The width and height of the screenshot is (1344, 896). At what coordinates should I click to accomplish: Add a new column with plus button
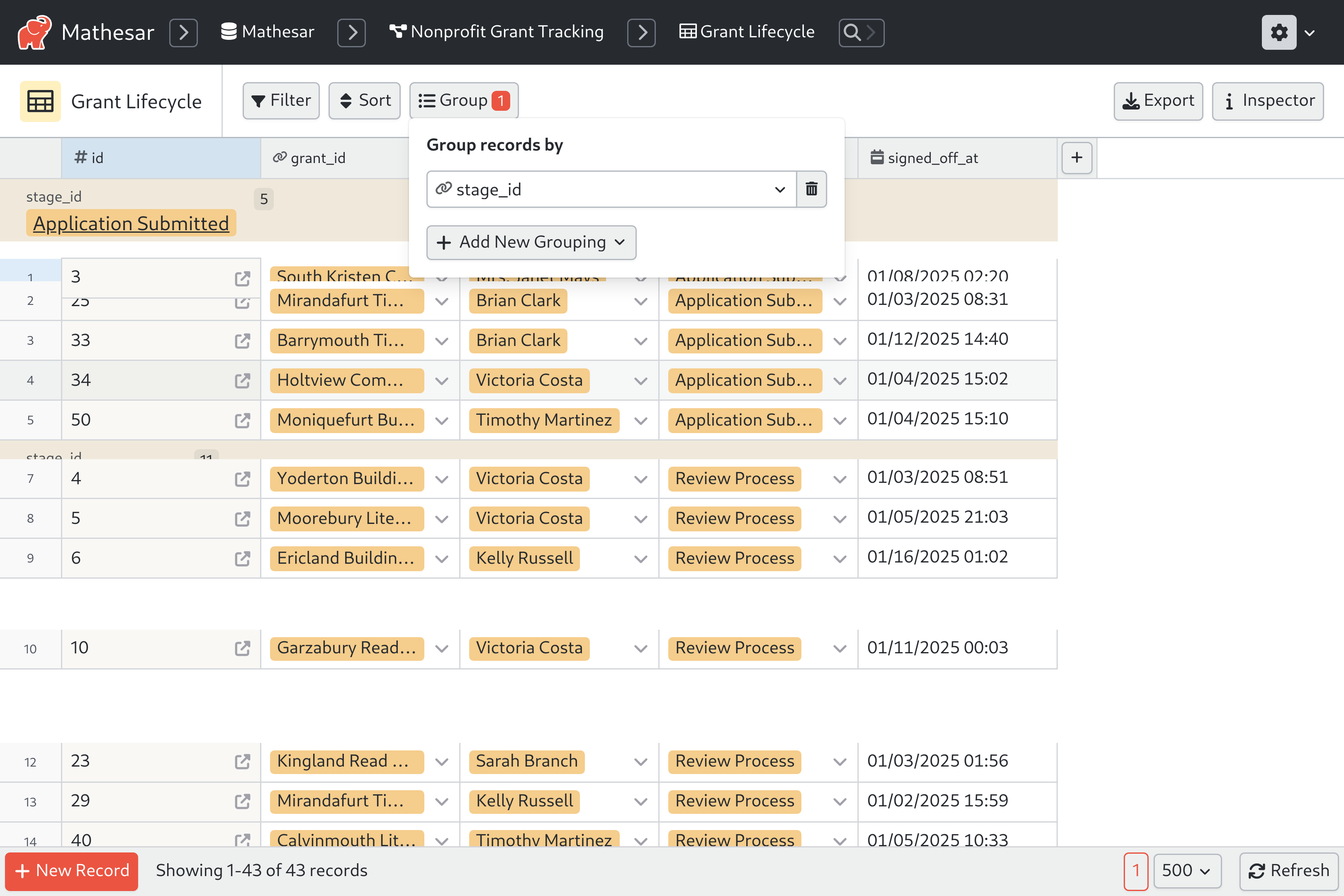click(1076, 158)
